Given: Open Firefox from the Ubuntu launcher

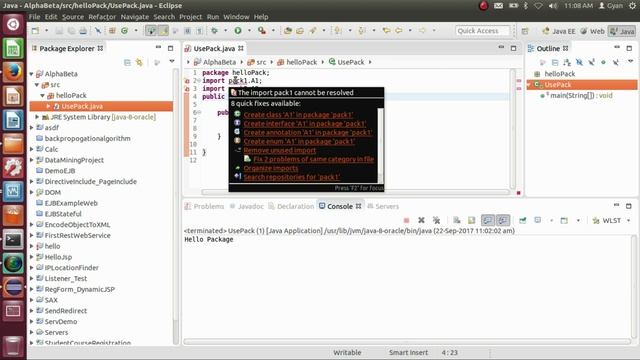Looking at the screenshot, I should [x=13, y=72].
